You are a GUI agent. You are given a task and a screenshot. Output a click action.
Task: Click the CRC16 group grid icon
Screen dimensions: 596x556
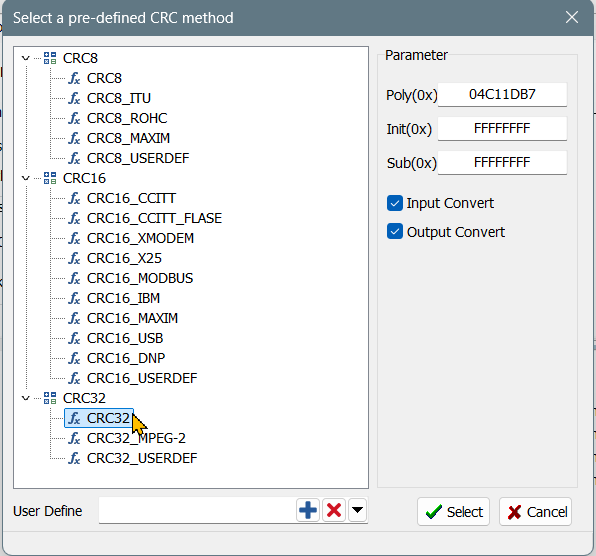coord(50,178)
